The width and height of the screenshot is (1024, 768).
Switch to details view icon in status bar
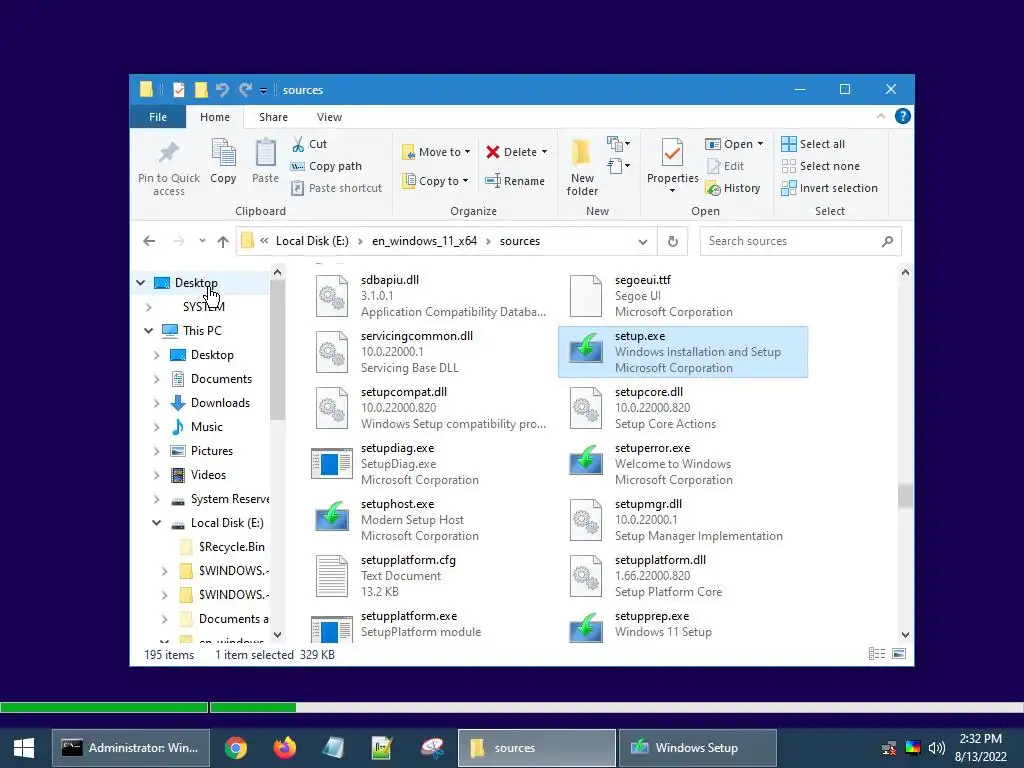pyautogui.click(x=877, y=654)
